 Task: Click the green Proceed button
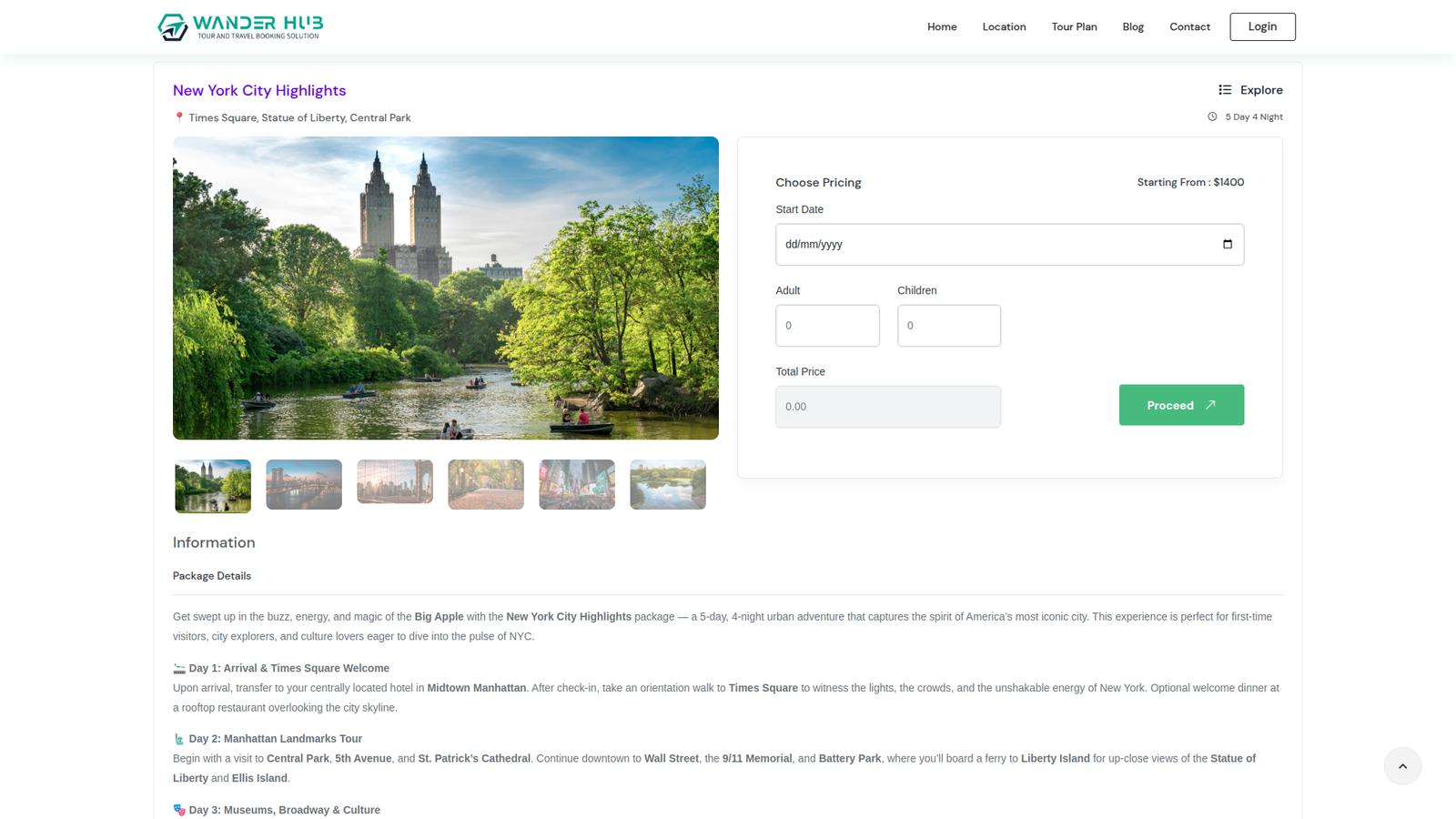(1180, 405)
